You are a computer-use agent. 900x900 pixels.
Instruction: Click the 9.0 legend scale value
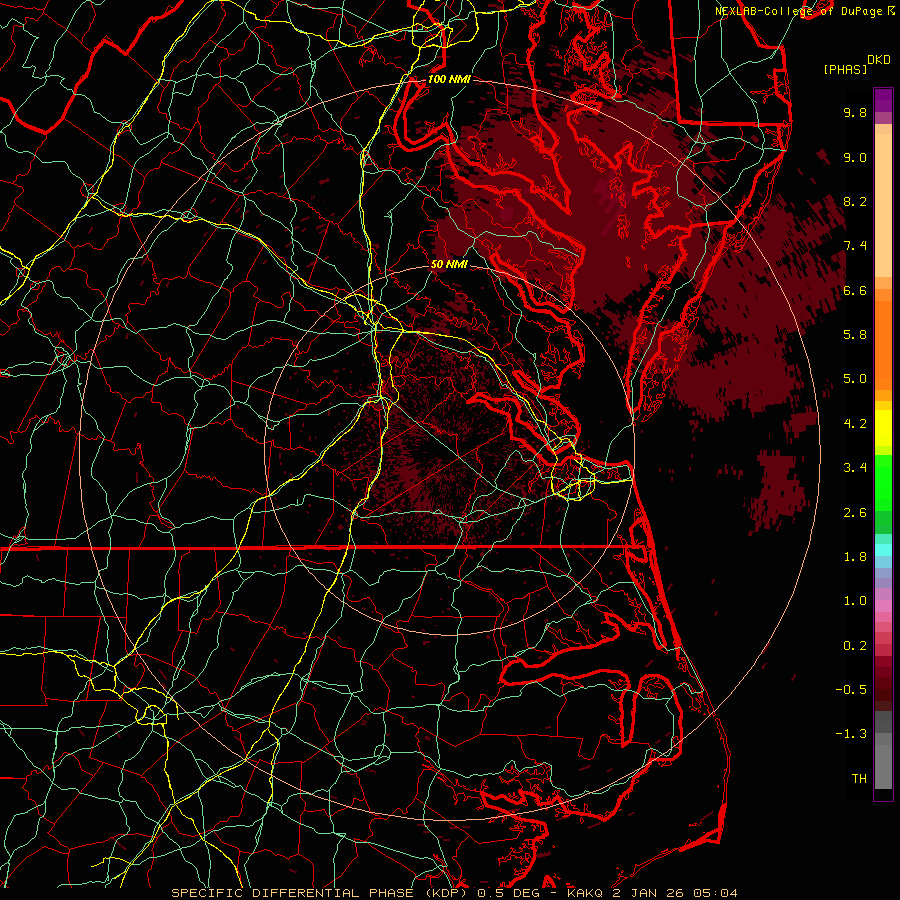coord(855,157)
